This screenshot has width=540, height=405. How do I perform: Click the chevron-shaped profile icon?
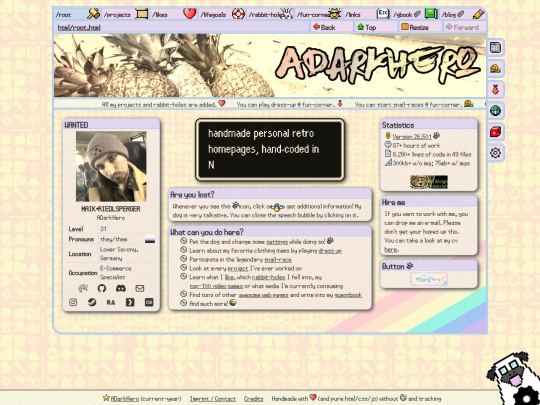point(130,302)
